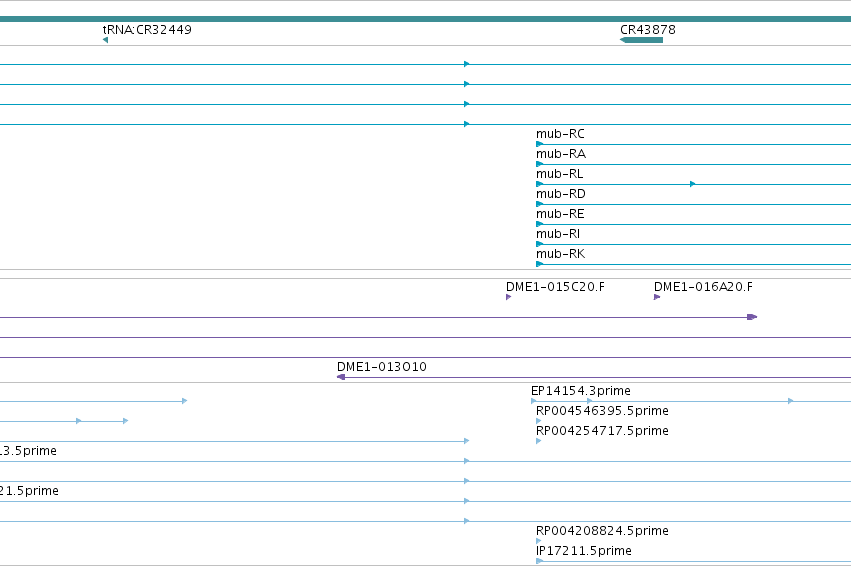This screenshot has width=851, height=566.
Task: Click the EP14154.3prime label
Action: 581,391
